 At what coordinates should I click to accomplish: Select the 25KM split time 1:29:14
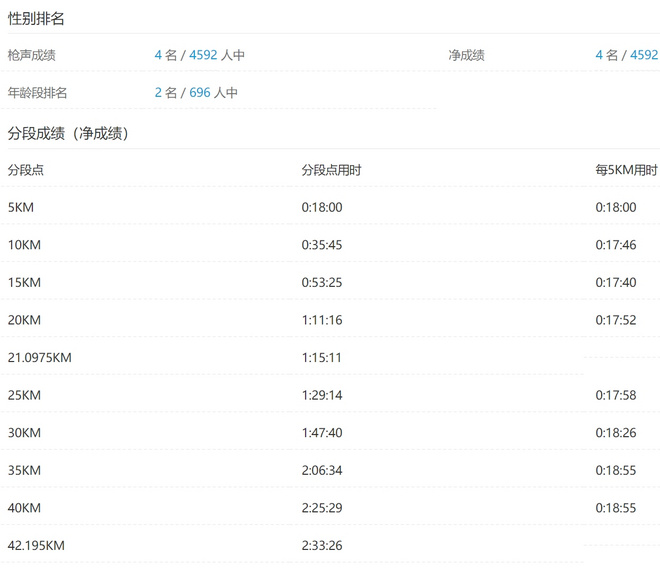(322, 395)
